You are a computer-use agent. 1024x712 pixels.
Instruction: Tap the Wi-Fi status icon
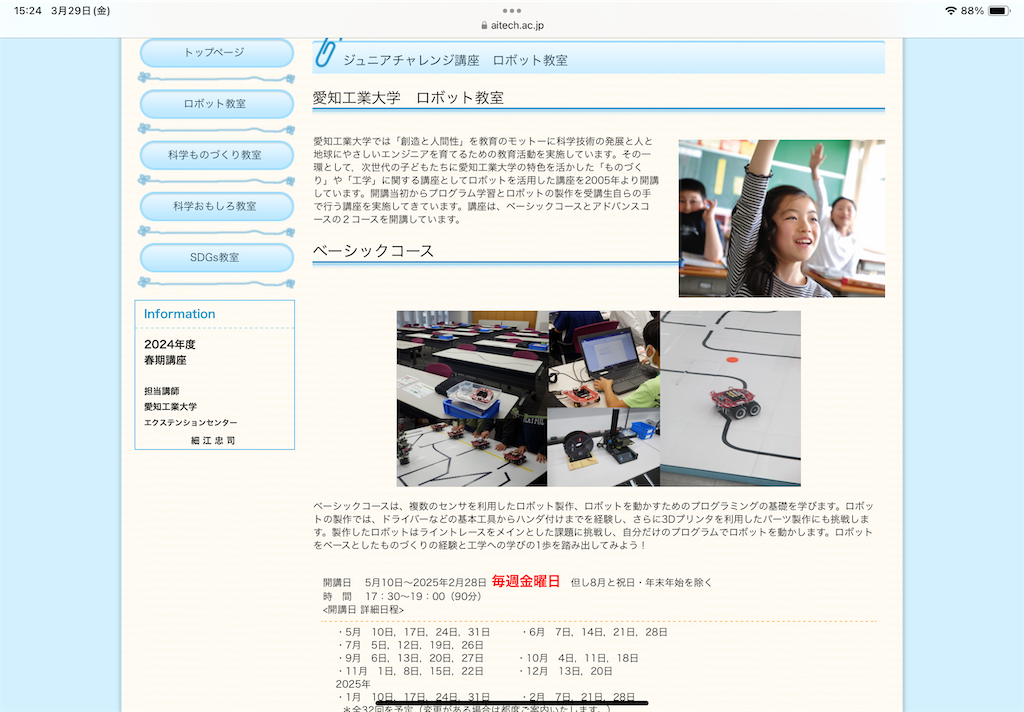950,10
